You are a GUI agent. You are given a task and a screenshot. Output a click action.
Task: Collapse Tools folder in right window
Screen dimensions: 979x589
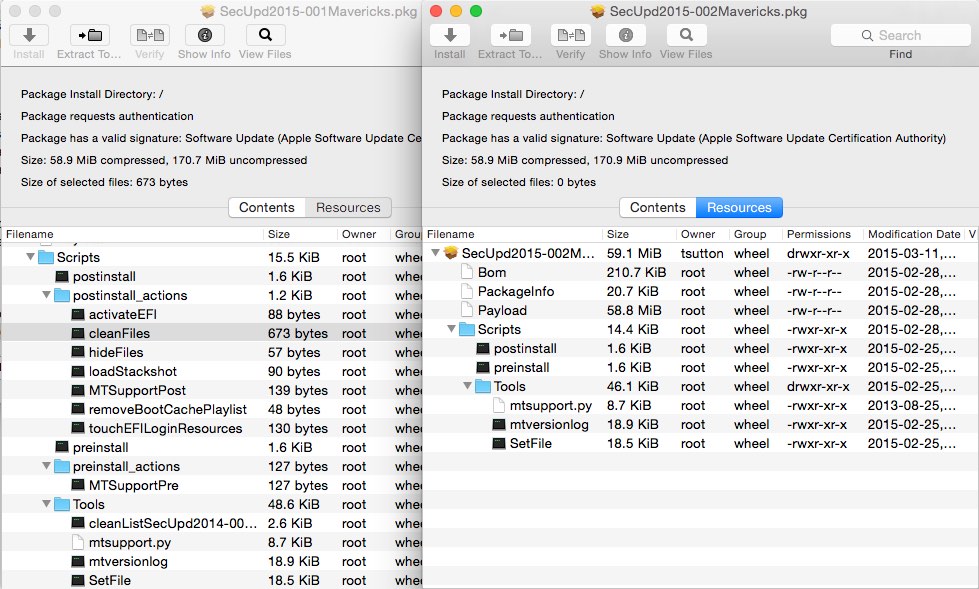coord(467,386)
